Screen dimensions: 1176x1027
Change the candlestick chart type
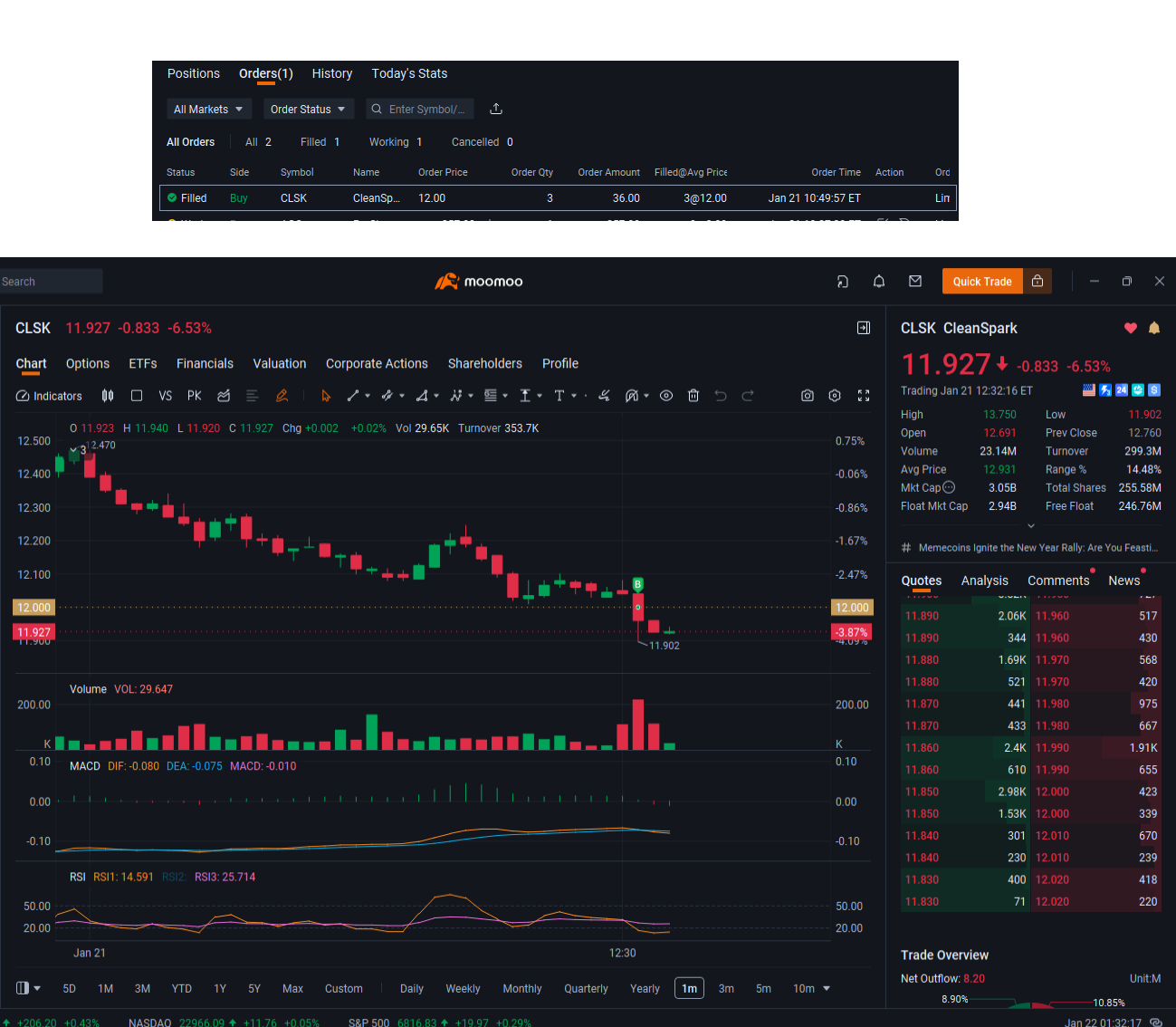tap(108, 396)
